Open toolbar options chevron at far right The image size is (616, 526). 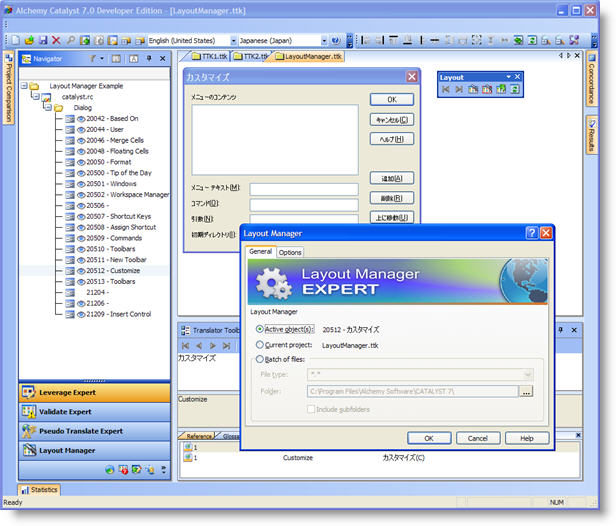point(594,40)
